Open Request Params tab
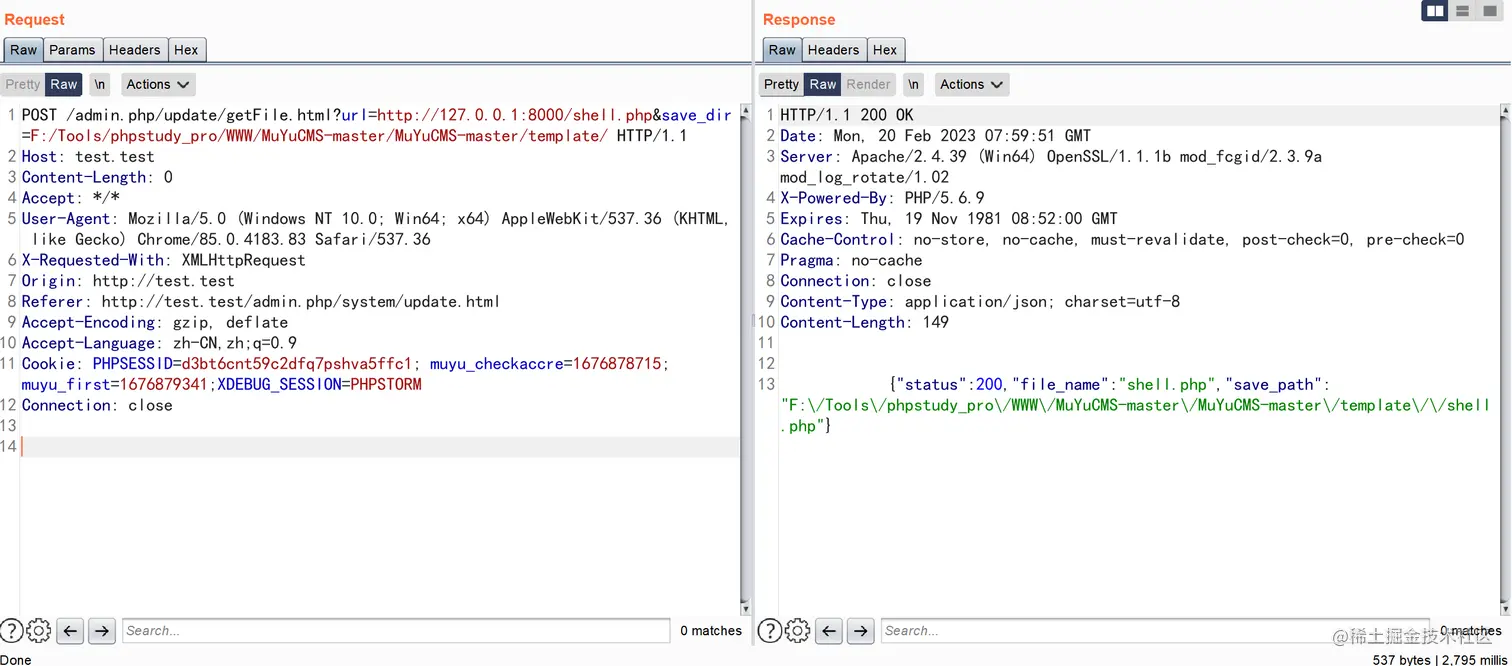The height and width of the screenshot is (666, 1512). (72, 50)
